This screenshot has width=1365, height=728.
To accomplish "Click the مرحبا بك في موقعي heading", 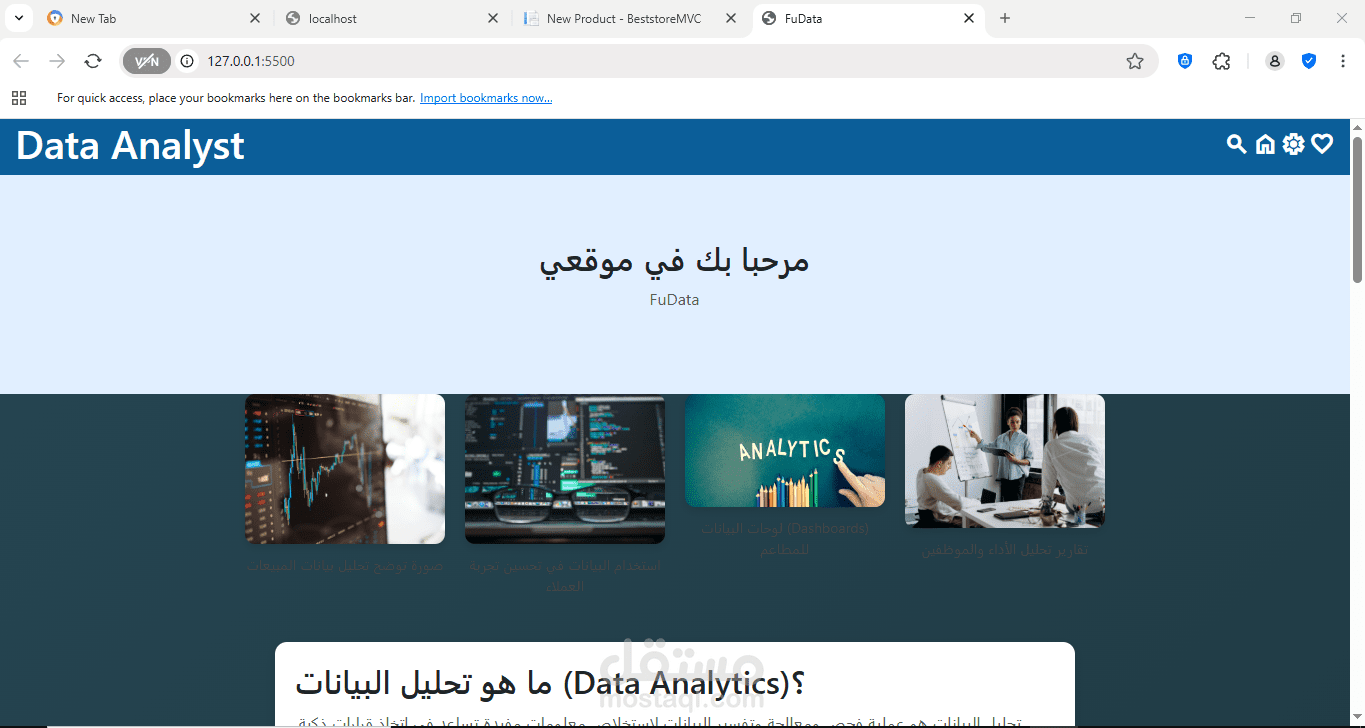I will 674,260.
